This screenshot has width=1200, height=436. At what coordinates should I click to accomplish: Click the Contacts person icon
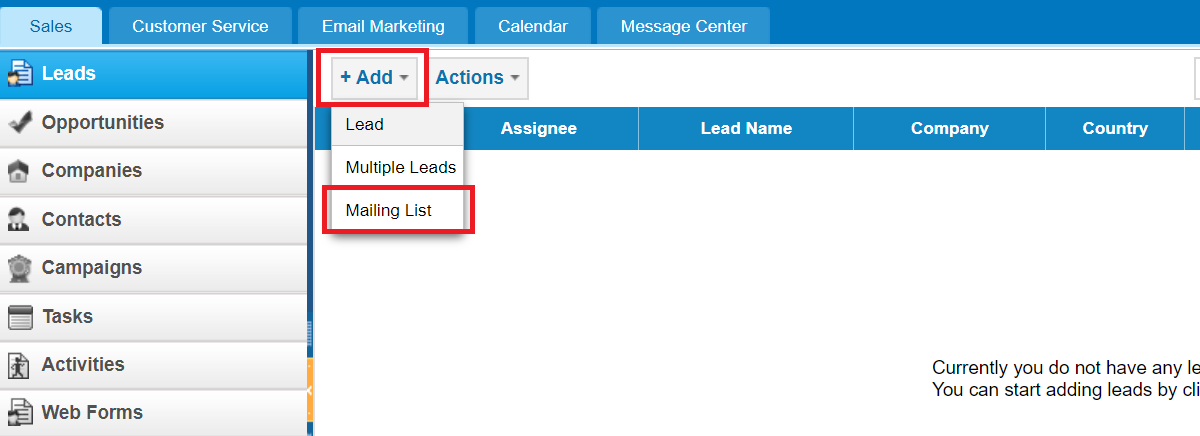pos(19,220)
